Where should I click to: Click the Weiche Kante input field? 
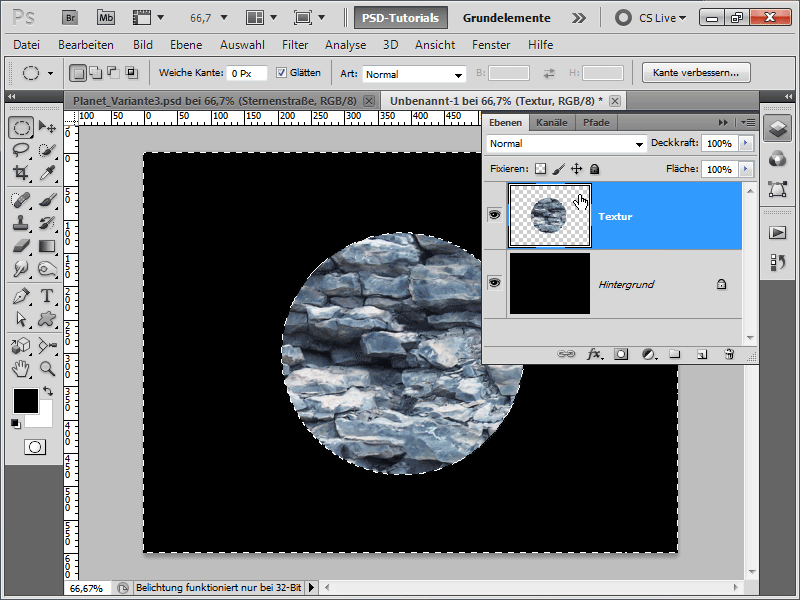(246, 73)
